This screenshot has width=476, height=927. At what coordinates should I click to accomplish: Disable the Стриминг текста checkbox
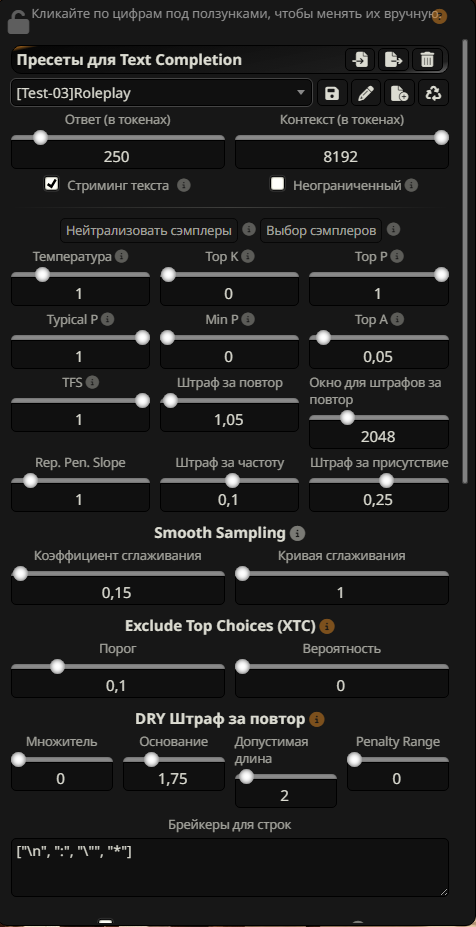tap(52, 184)
